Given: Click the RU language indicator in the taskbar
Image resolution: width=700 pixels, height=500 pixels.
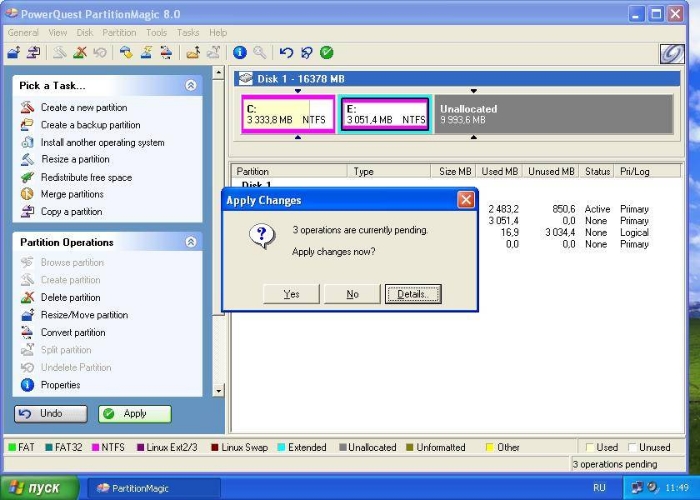Looking at the screenshot, I should click(x=599, y=488).
